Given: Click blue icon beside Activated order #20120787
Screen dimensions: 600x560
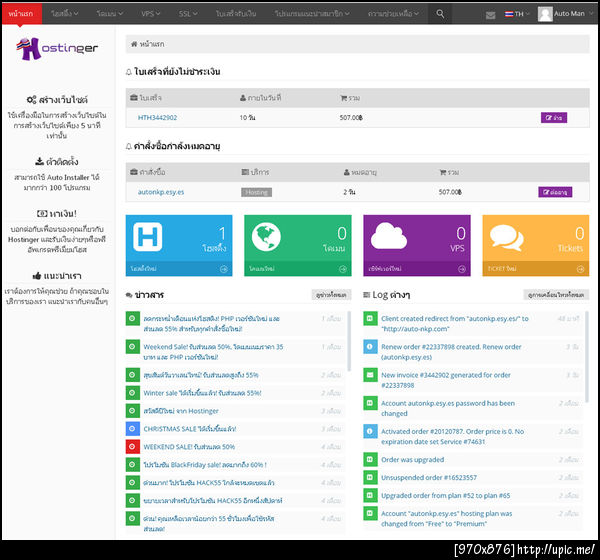Looking at the screenshot, I should pos(370,431).
